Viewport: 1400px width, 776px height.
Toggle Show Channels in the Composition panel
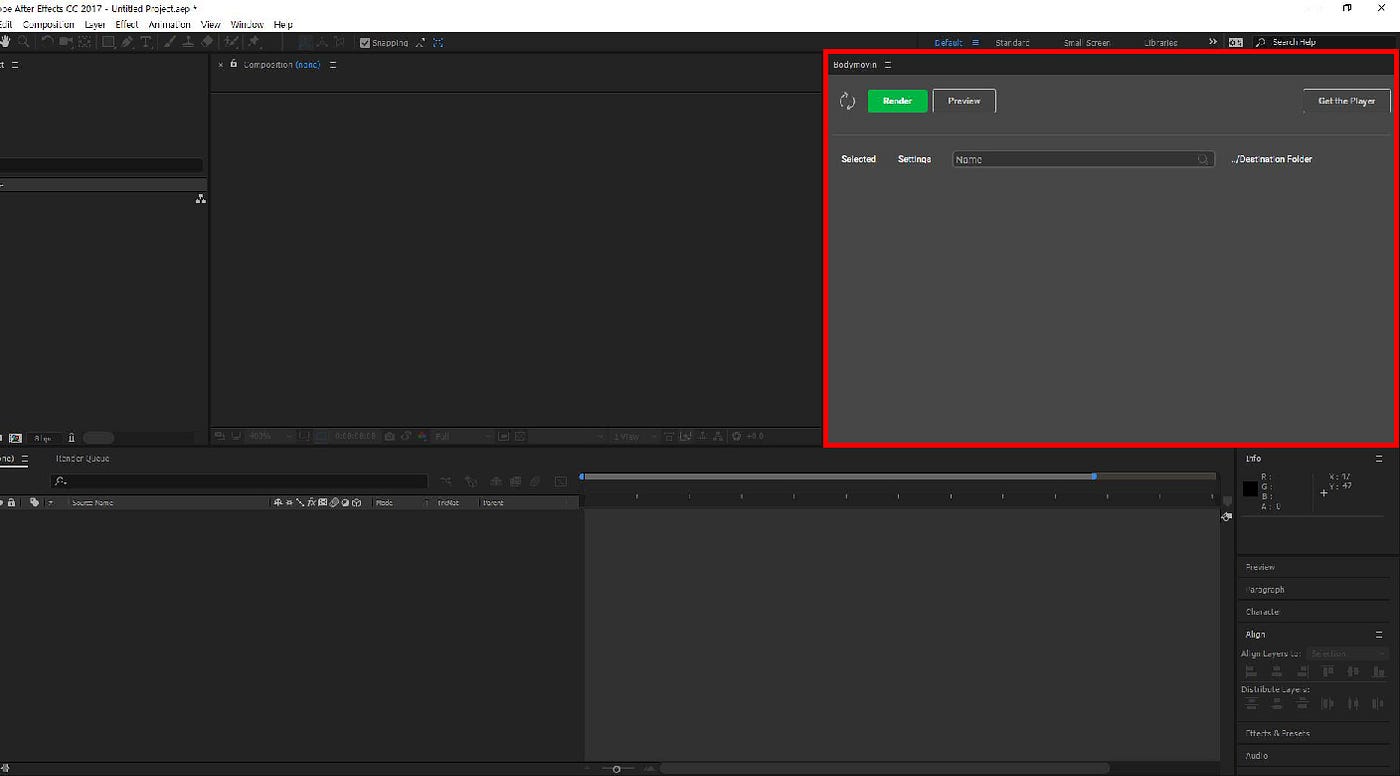(x=422, y=436)
